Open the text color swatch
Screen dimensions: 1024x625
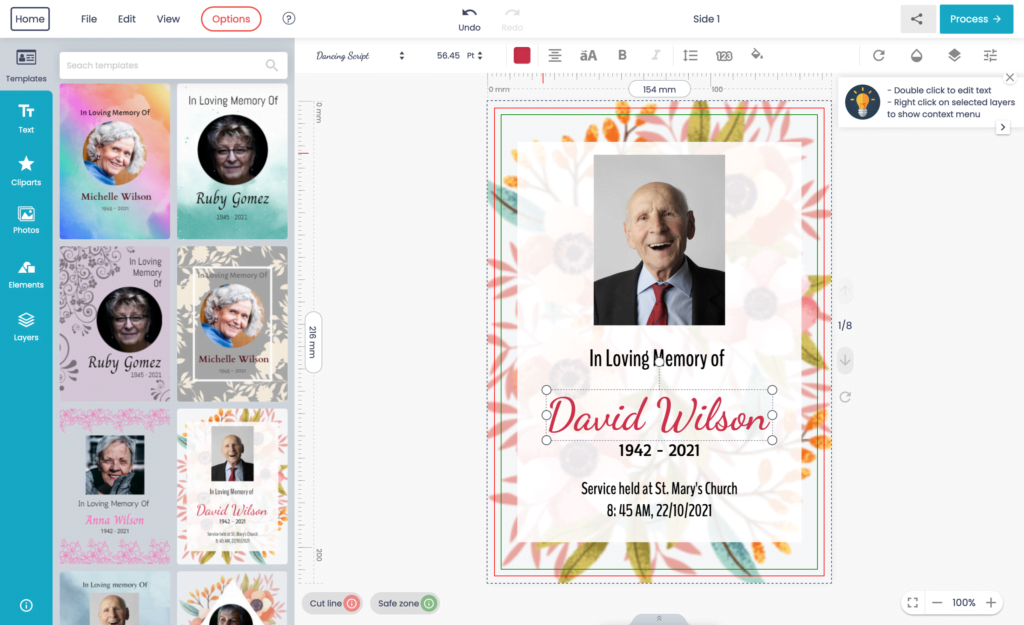click(x=521, y=55)
